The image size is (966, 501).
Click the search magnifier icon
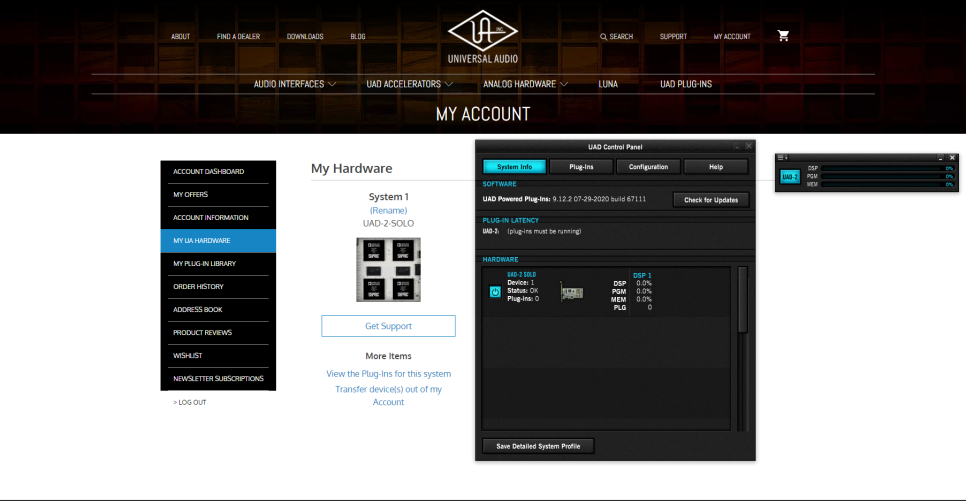tap(604, 37)
